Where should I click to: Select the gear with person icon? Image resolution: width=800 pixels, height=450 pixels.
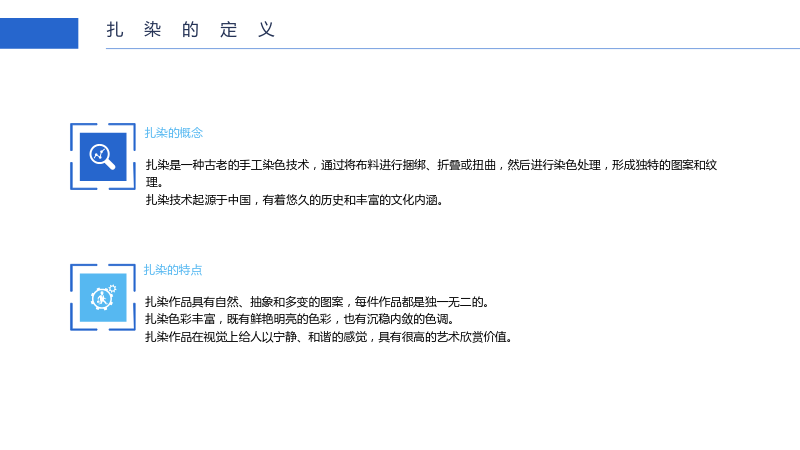click(103, 297)
